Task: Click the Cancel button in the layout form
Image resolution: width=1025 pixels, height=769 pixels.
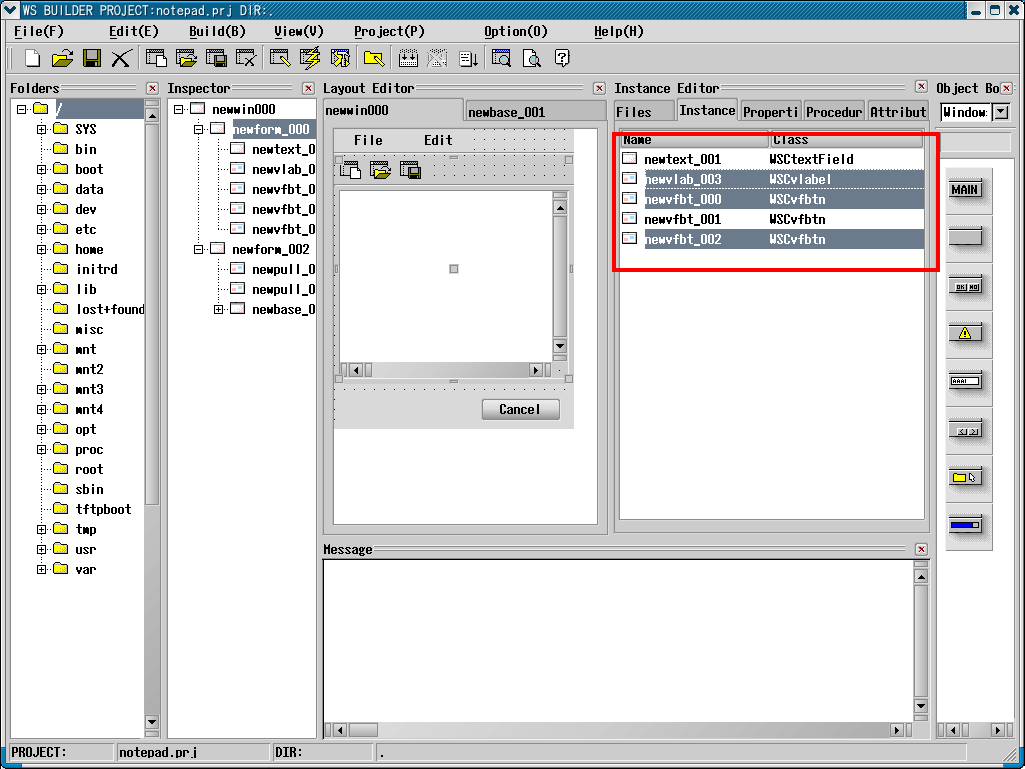Action: coord(520,409)
